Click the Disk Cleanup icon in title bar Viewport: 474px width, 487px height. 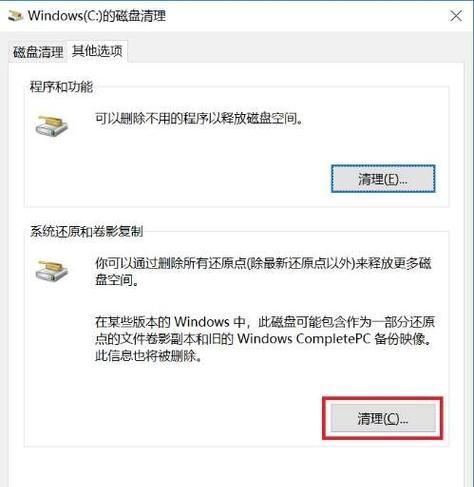click(15, 16)
